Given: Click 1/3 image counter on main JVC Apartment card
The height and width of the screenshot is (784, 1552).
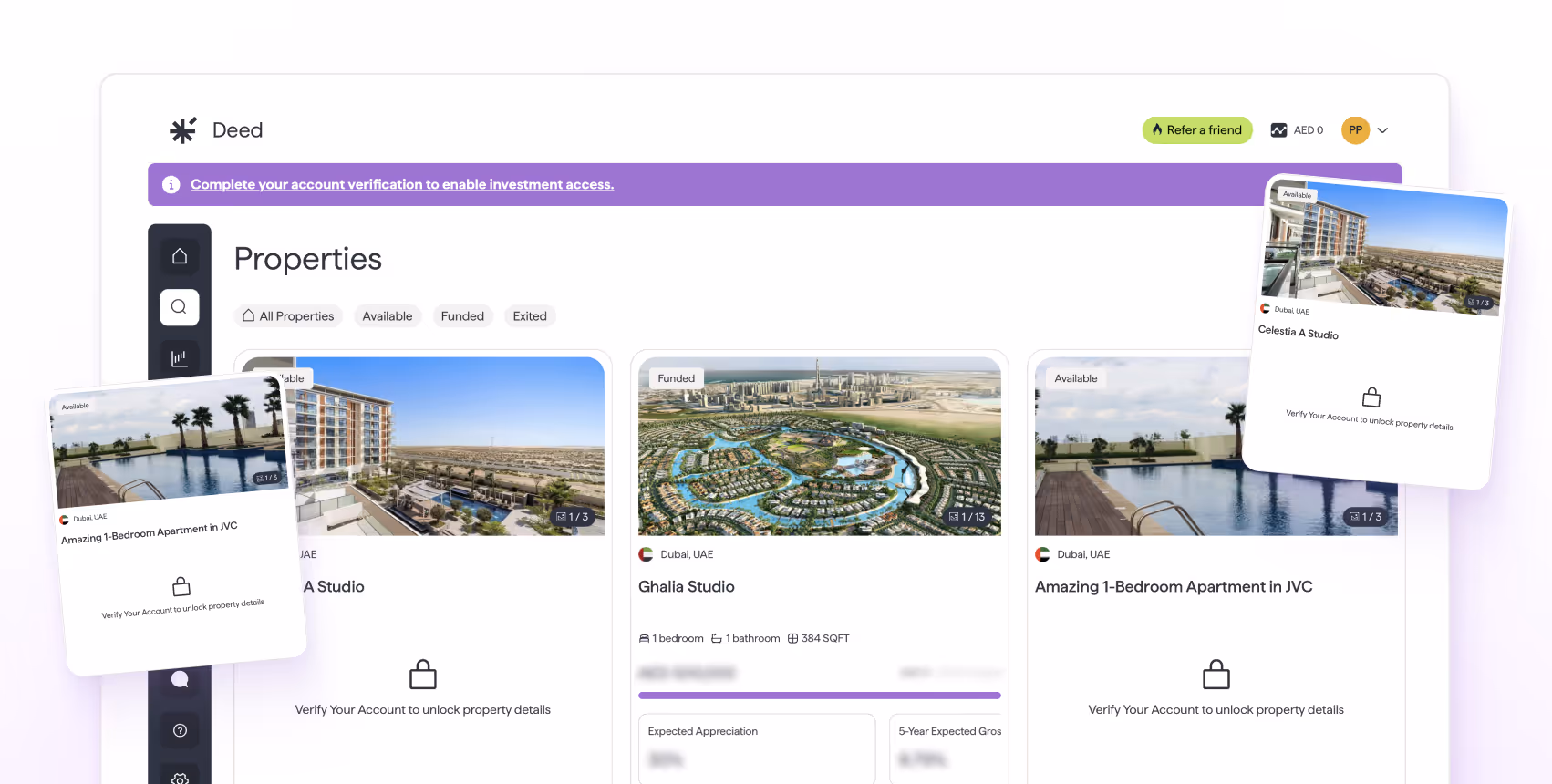Looking at the screenshot, I should (1366, 517).
